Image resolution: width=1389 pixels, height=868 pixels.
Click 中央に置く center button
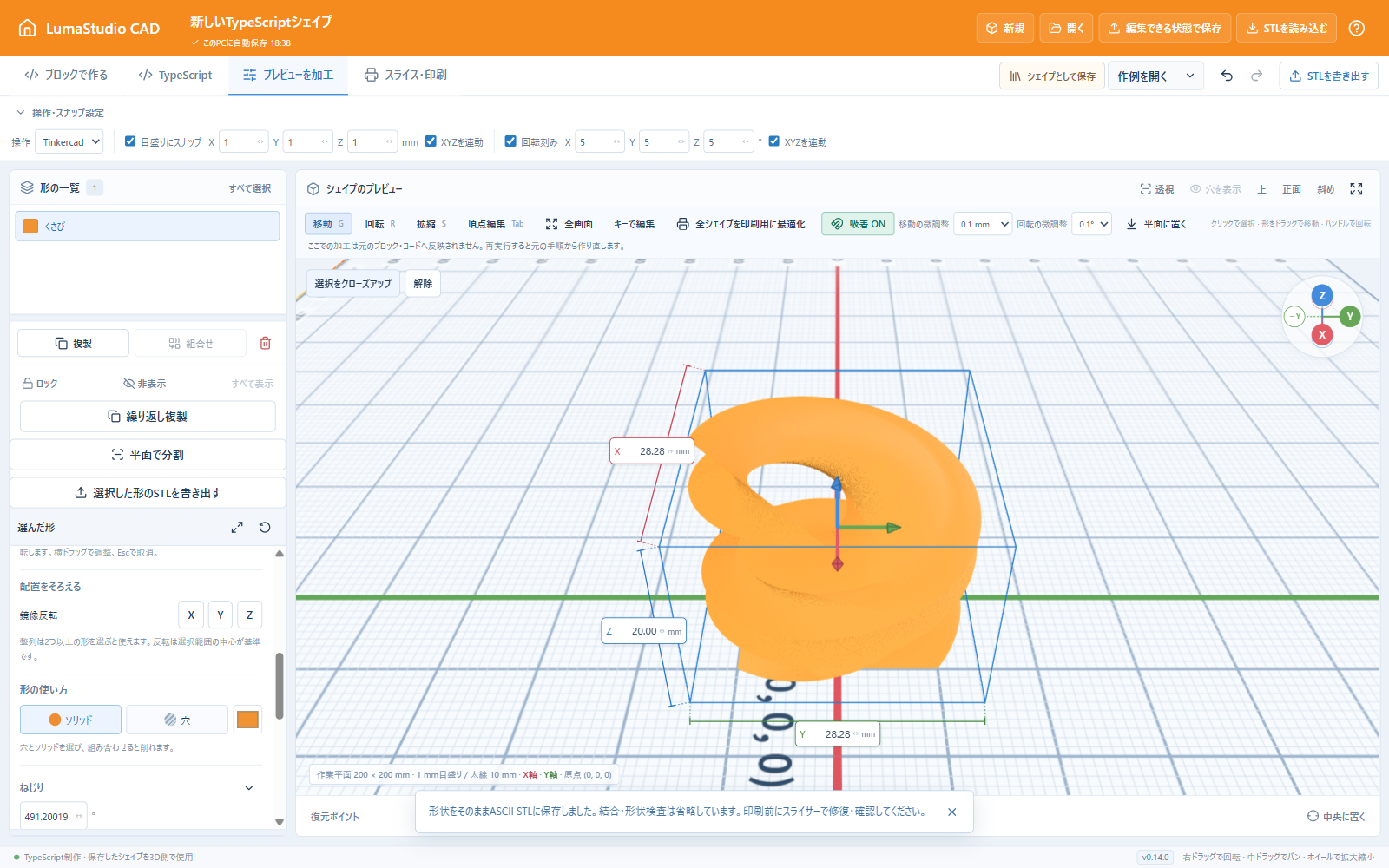pyautogui.click(x=1336, y=816)
